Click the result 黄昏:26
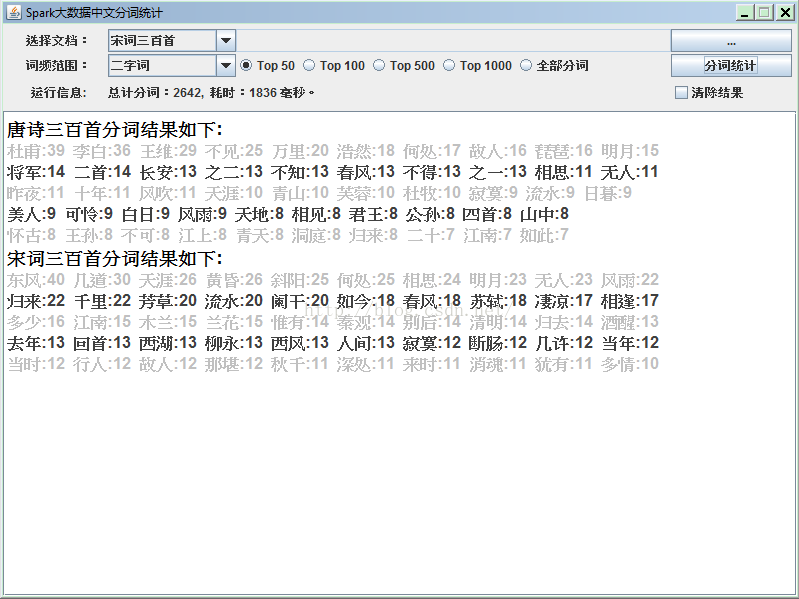 (234, 280)
